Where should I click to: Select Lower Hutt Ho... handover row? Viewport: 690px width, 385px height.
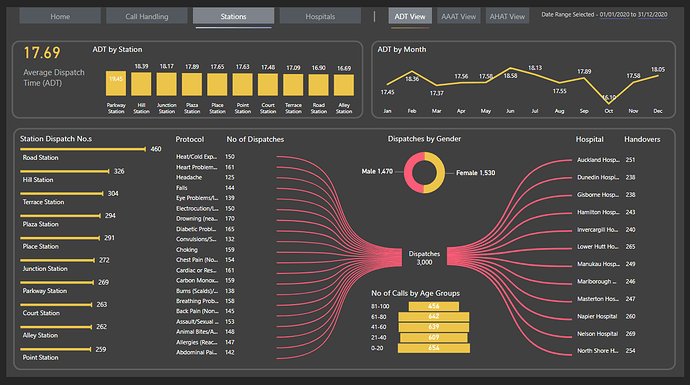pyautogui.click(x=606, y=247)
